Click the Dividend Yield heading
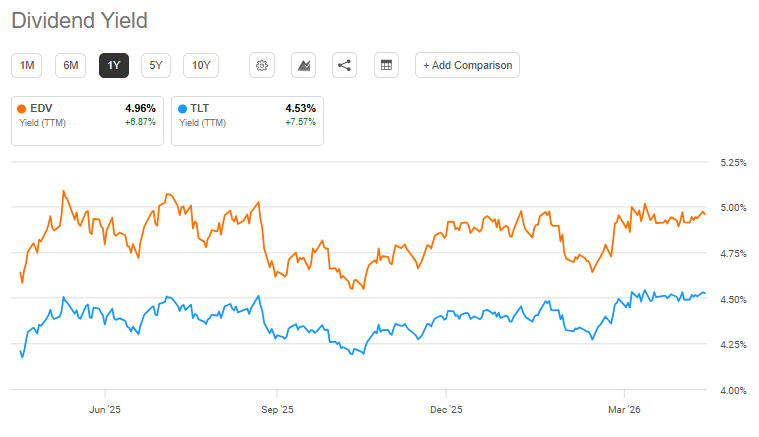 [x=81, y=19]
